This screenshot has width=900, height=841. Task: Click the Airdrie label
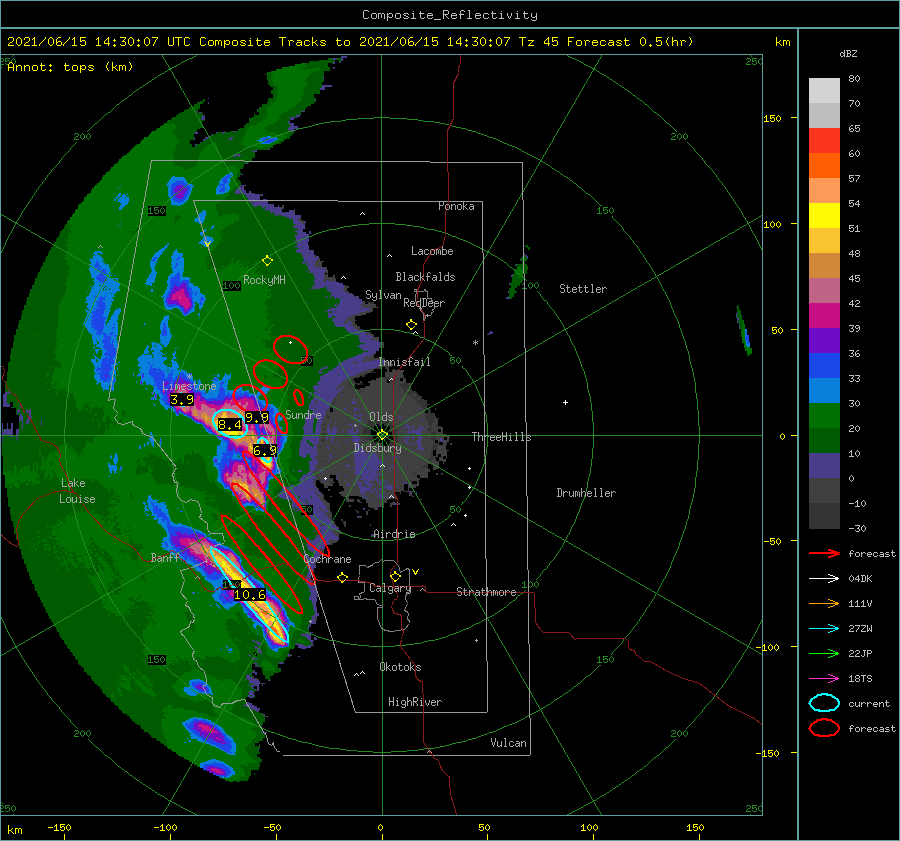(394, 534)
